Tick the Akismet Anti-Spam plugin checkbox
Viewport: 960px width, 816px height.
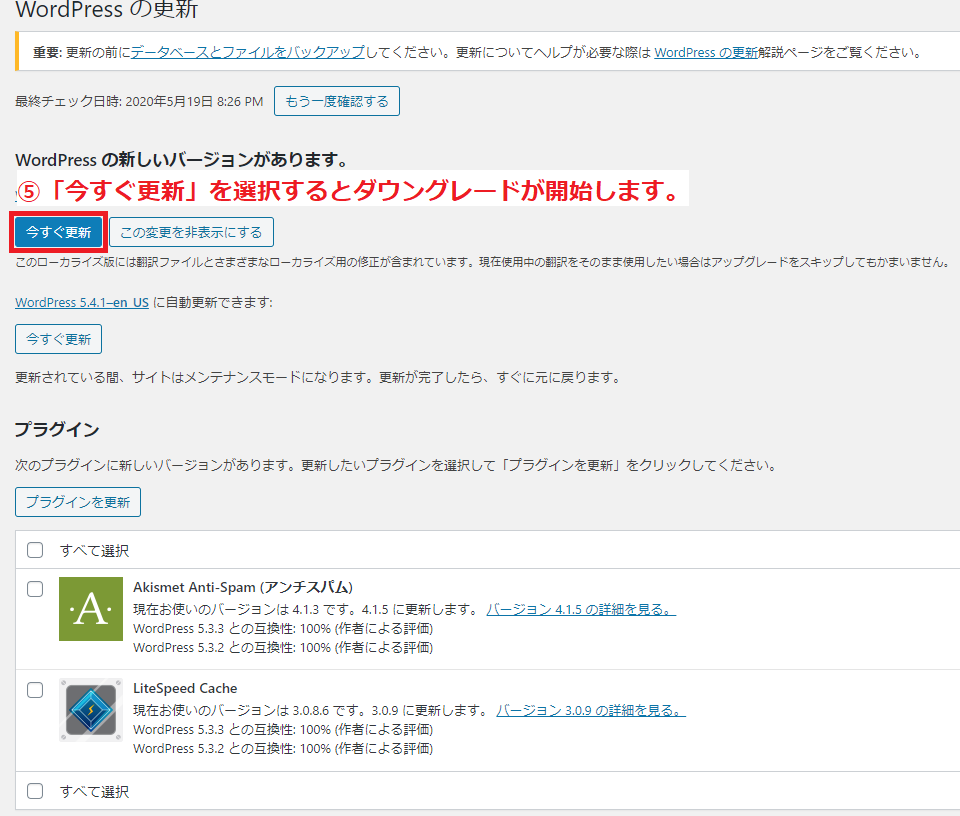35,589
